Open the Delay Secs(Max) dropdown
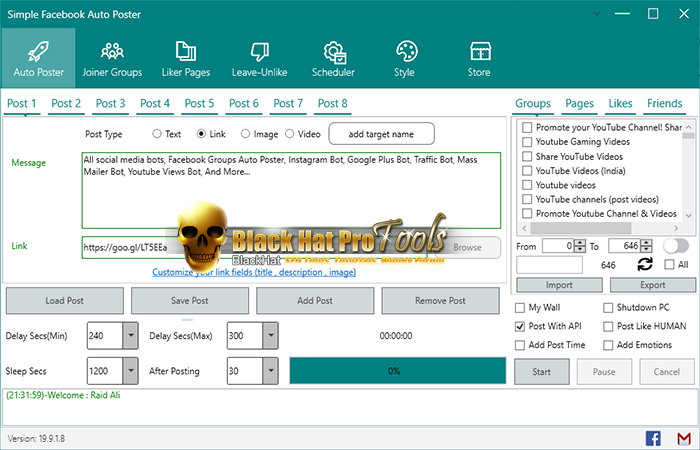Viewport: 700px width, 450px height. (270, 336)
